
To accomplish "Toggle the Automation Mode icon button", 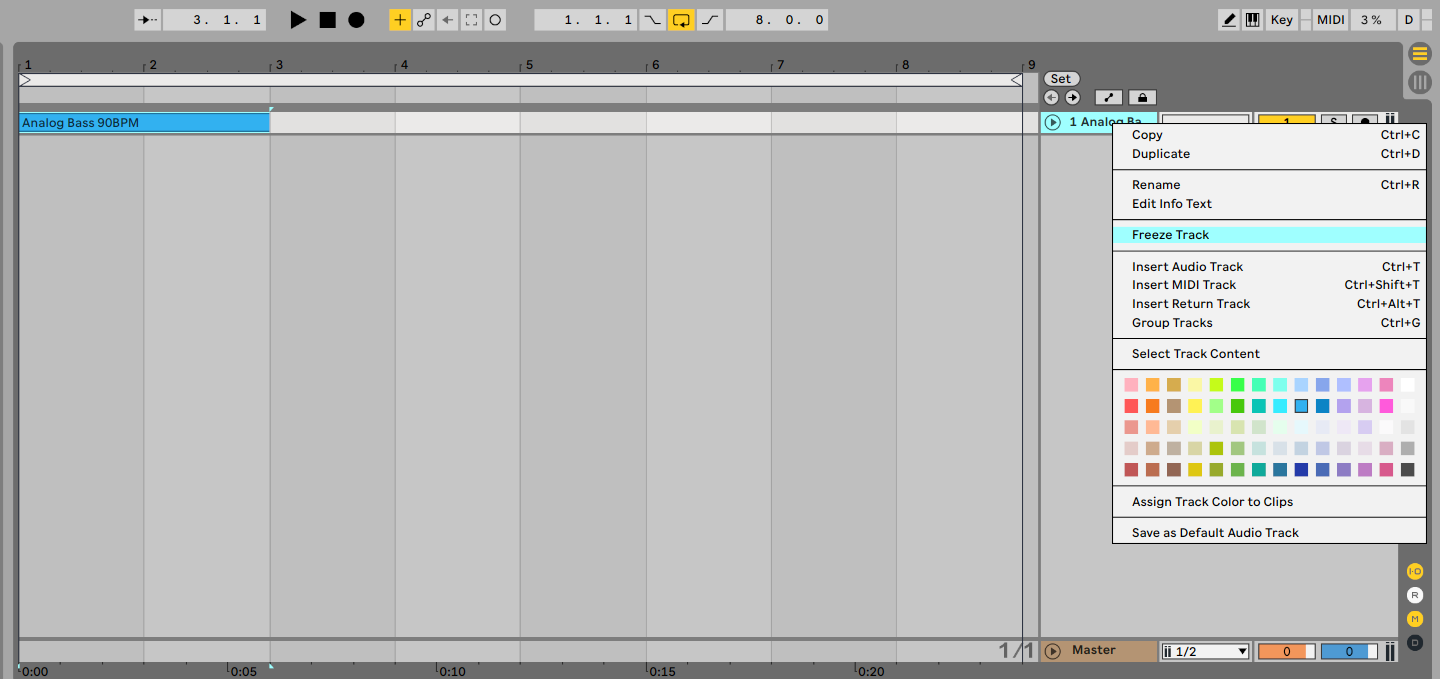I will 1108,97.
